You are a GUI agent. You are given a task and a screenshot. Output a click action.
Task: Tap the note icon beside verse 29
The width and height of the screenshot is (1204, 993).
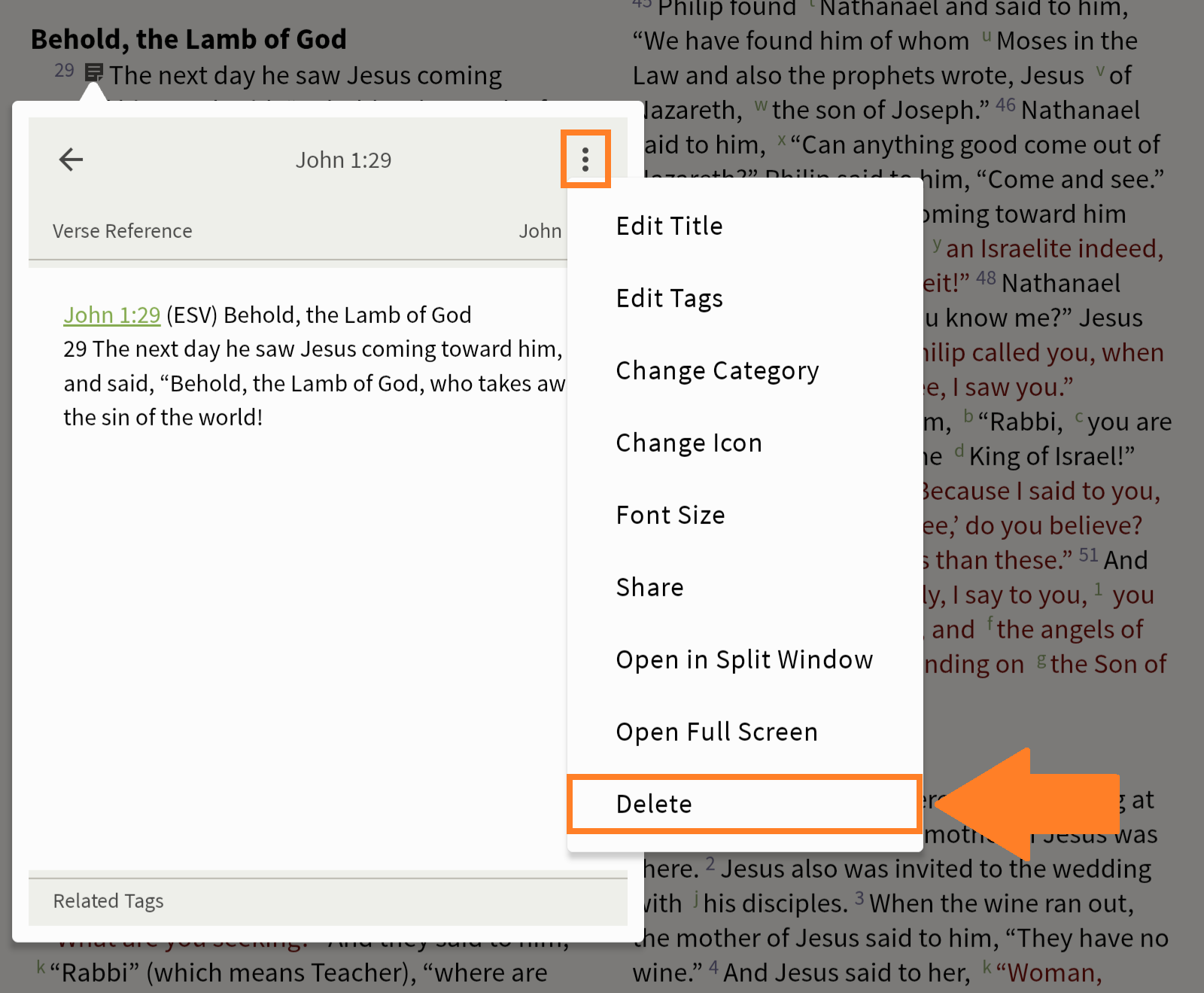(x=94, y=72)
